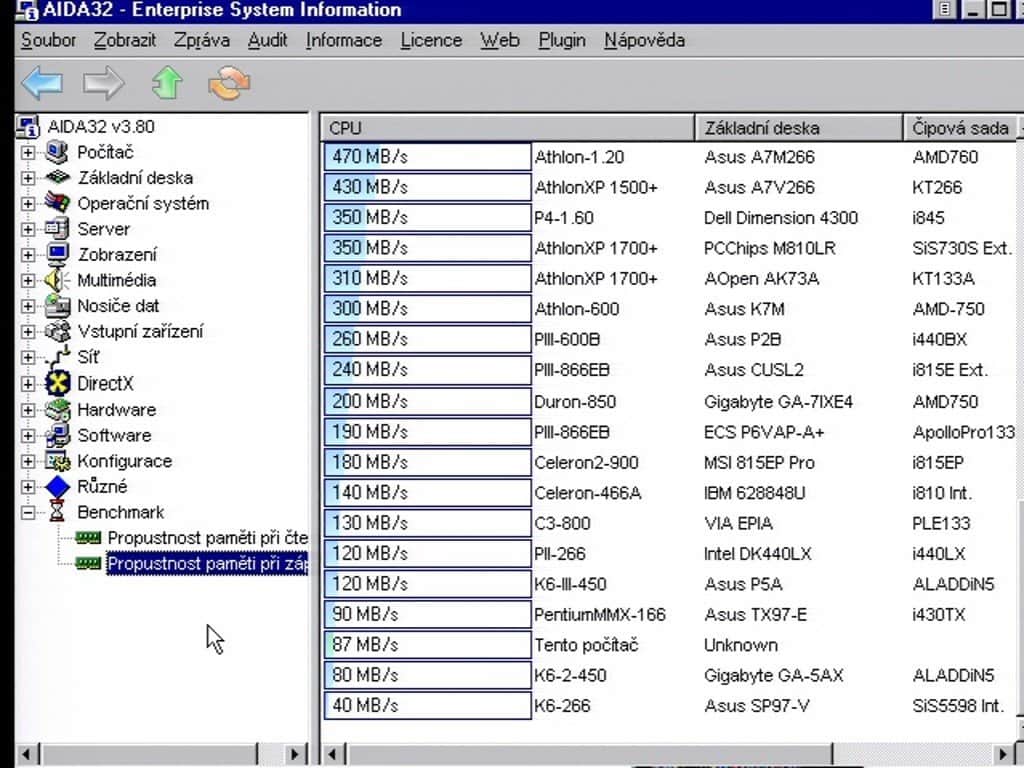Select the Software icon in tree
The height and width of the screenshot is (768, 1024).
tap(57, 435)
